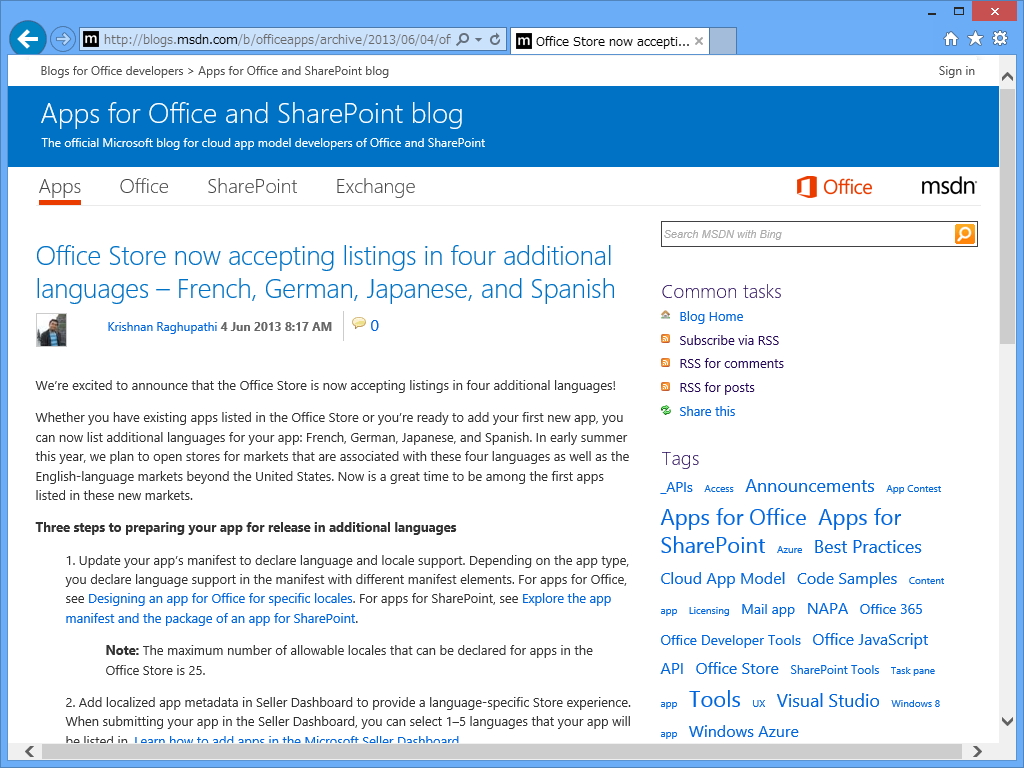The width and height of the screenshot is (1024, 768).
Task: Select the Exchange navigation tab
Action: pos(375,186)
